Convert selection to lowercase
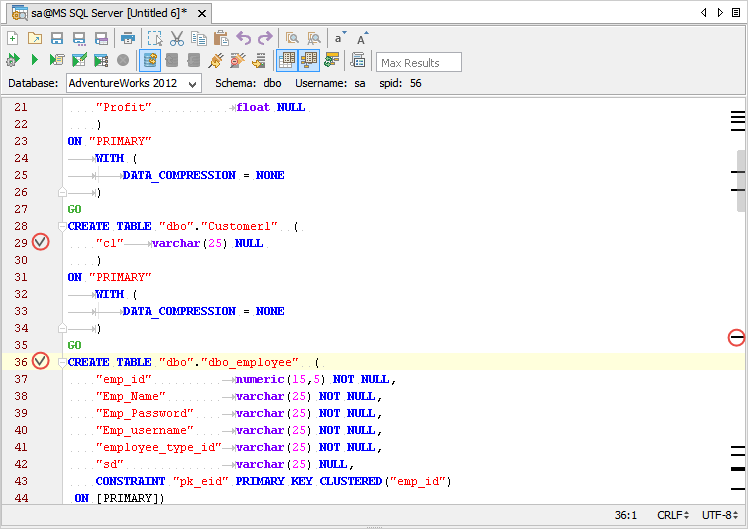The image size is (748, 529). click(x=340, y=38)
